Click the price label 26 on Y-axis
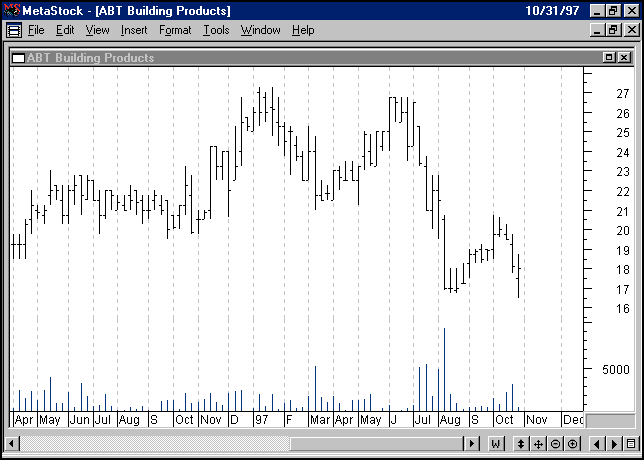 [623, 114]
